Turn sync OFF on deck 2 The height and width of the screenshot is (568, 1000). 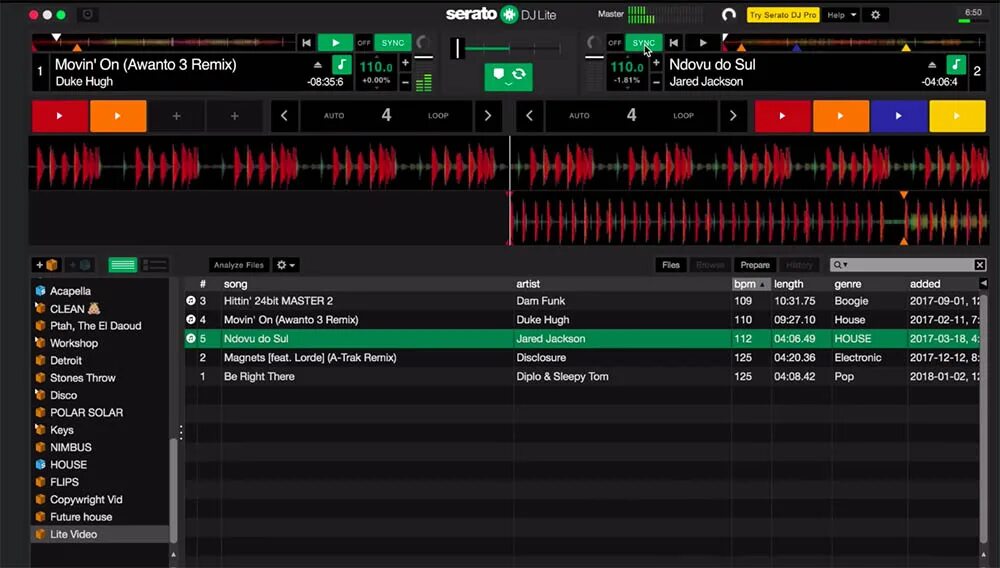coord(615,43)
